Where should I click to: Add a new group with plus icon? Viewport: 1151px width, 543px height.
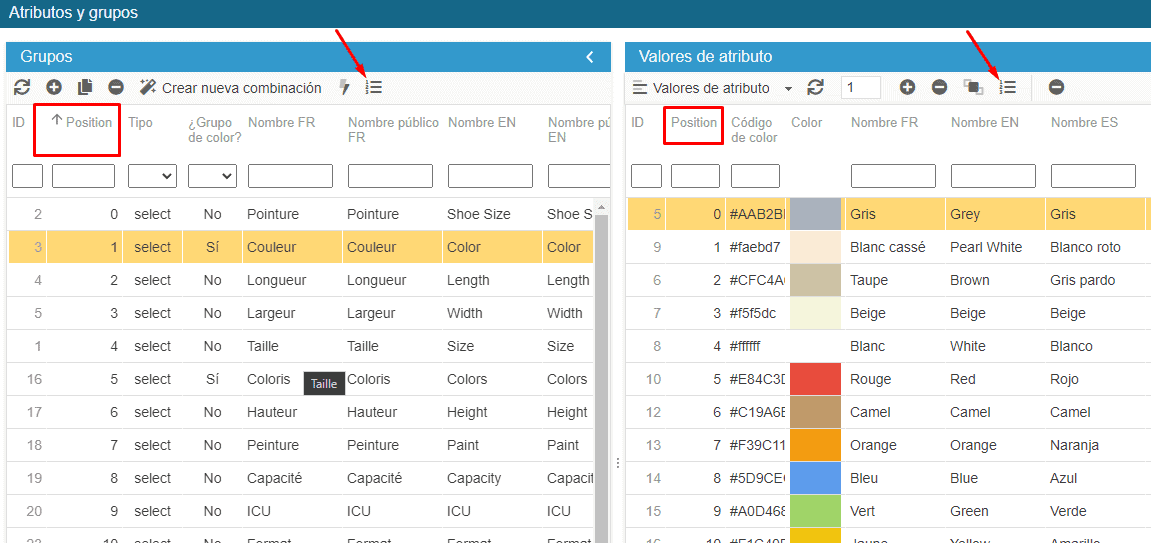pos(54,88)
